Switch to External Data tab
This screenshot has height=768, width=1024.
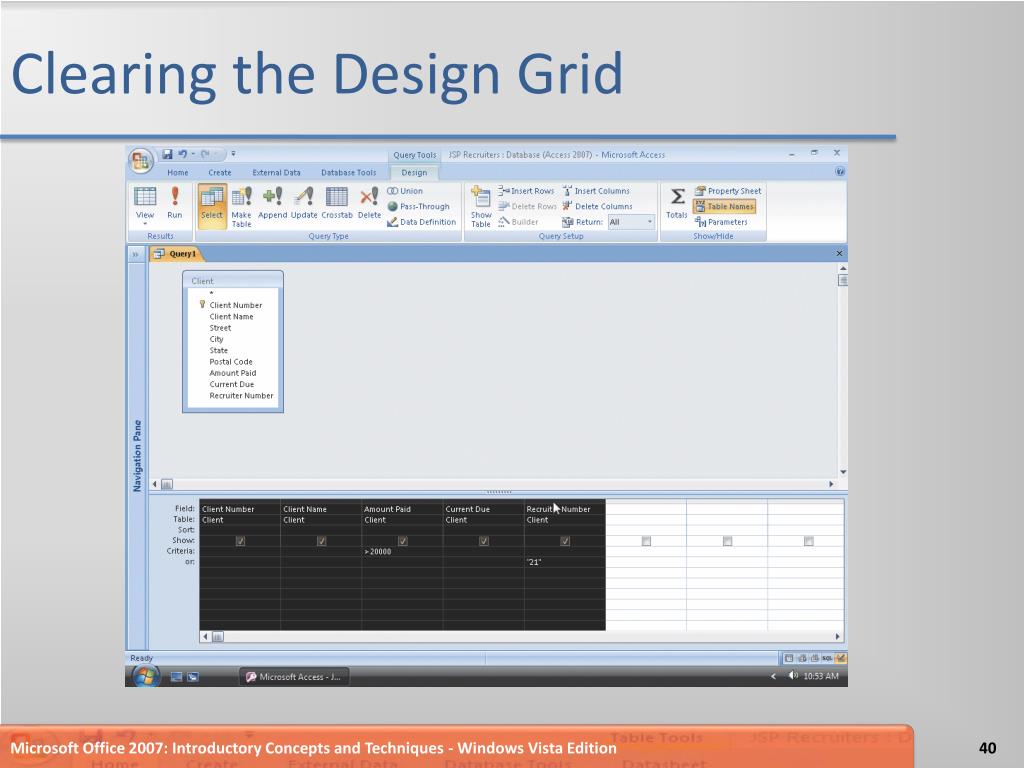[x=276, y=172]
